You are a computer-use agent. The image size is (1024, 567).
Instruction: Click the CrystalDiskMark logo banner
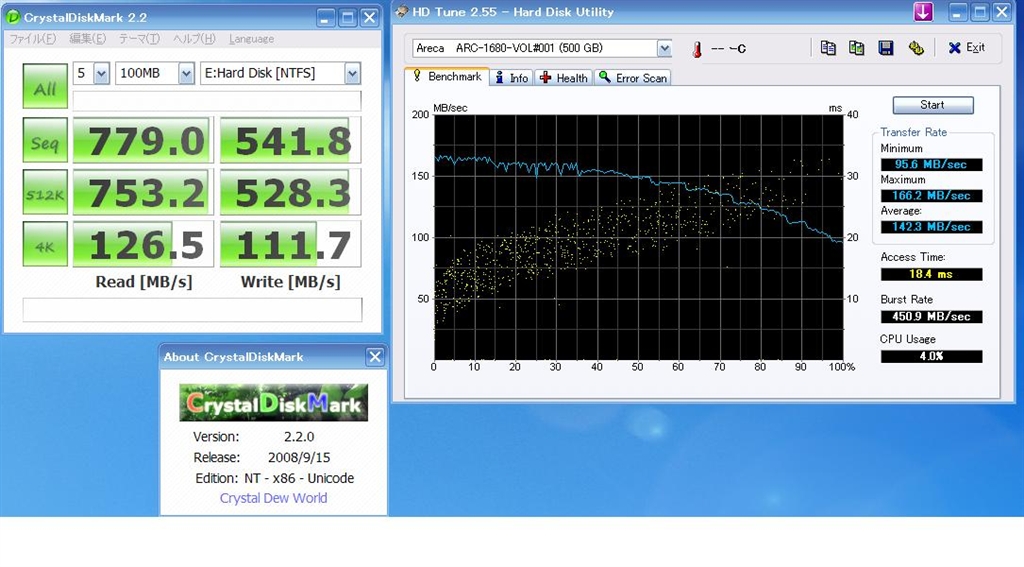tap(273, 403)
